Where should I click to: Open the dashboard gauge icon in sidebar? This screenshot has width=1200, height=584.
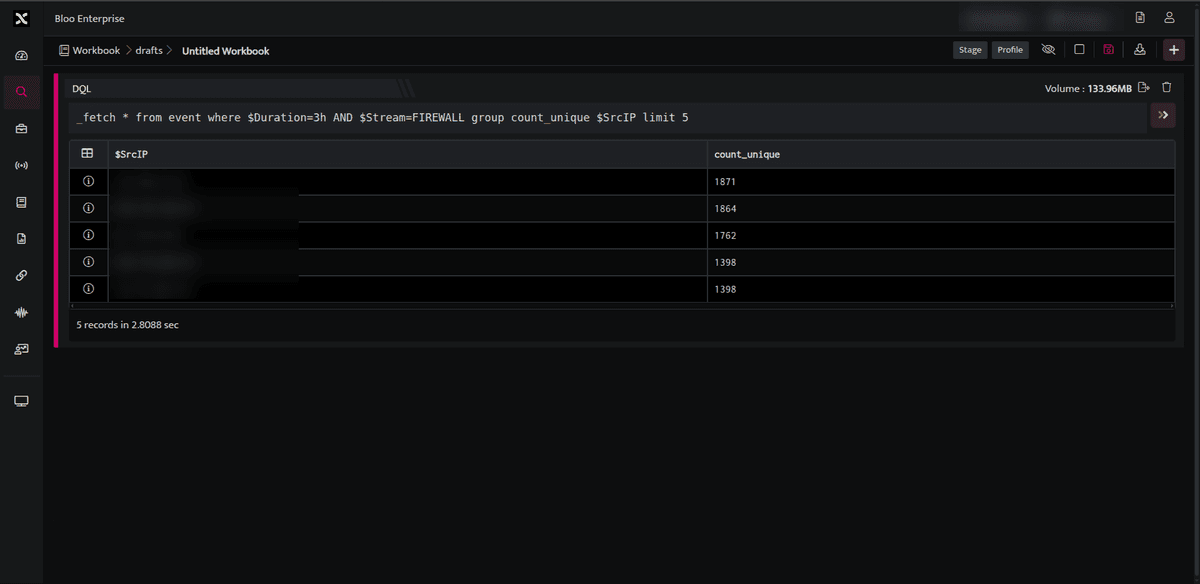(21, 55)
